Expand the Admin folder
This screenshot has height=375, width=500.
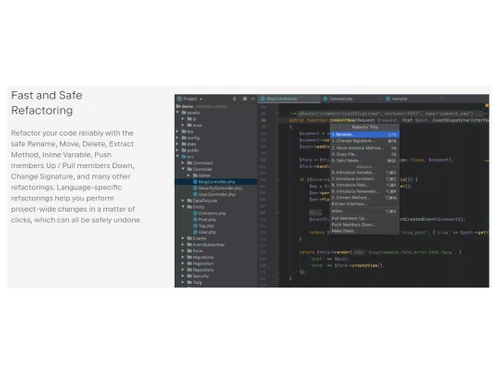click(x=189, y=175)
